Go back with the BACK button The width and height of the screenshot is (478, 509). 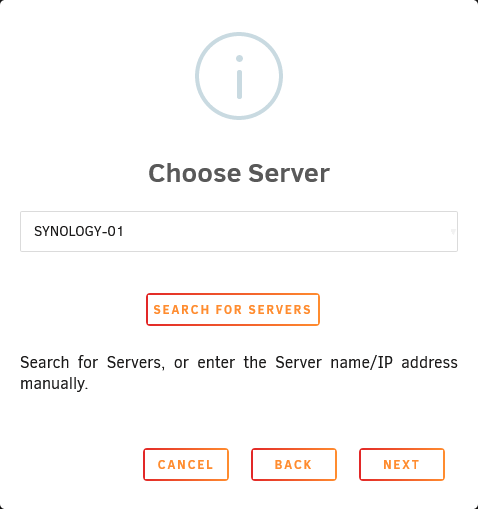tap(294, 464)
